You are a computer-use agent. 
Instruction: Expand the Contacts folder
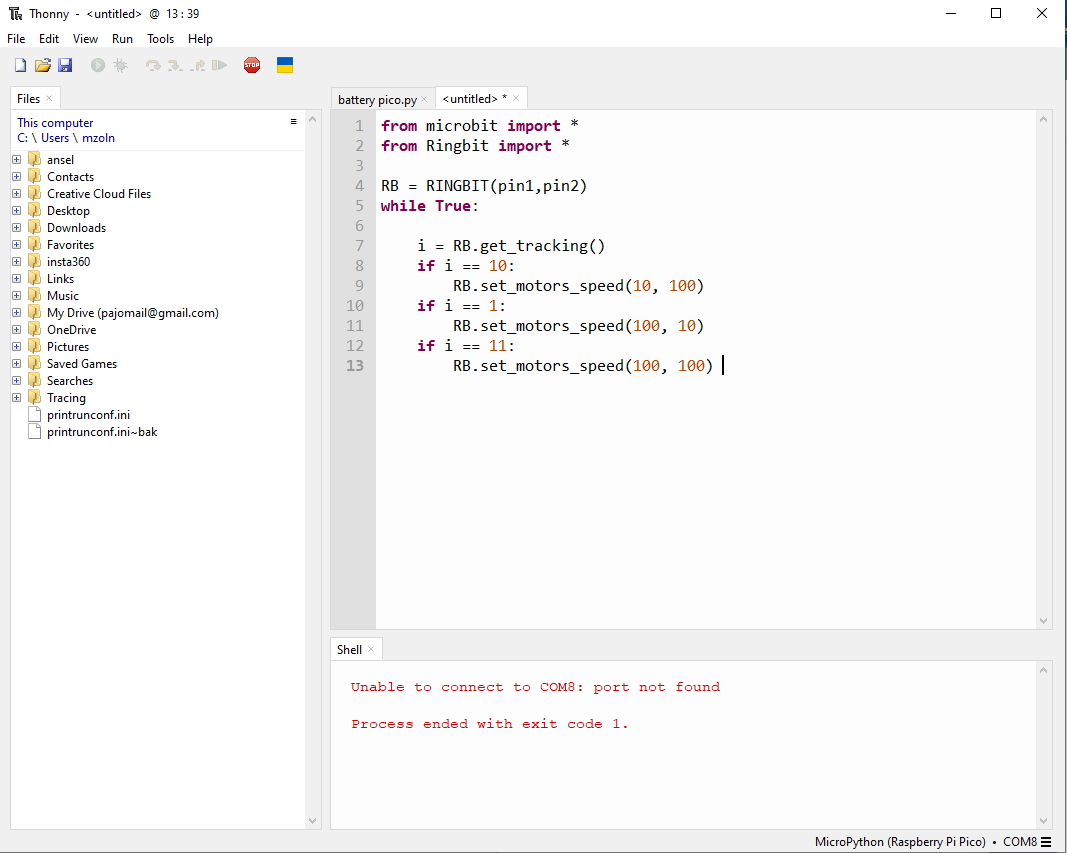[x=16, y=177]
